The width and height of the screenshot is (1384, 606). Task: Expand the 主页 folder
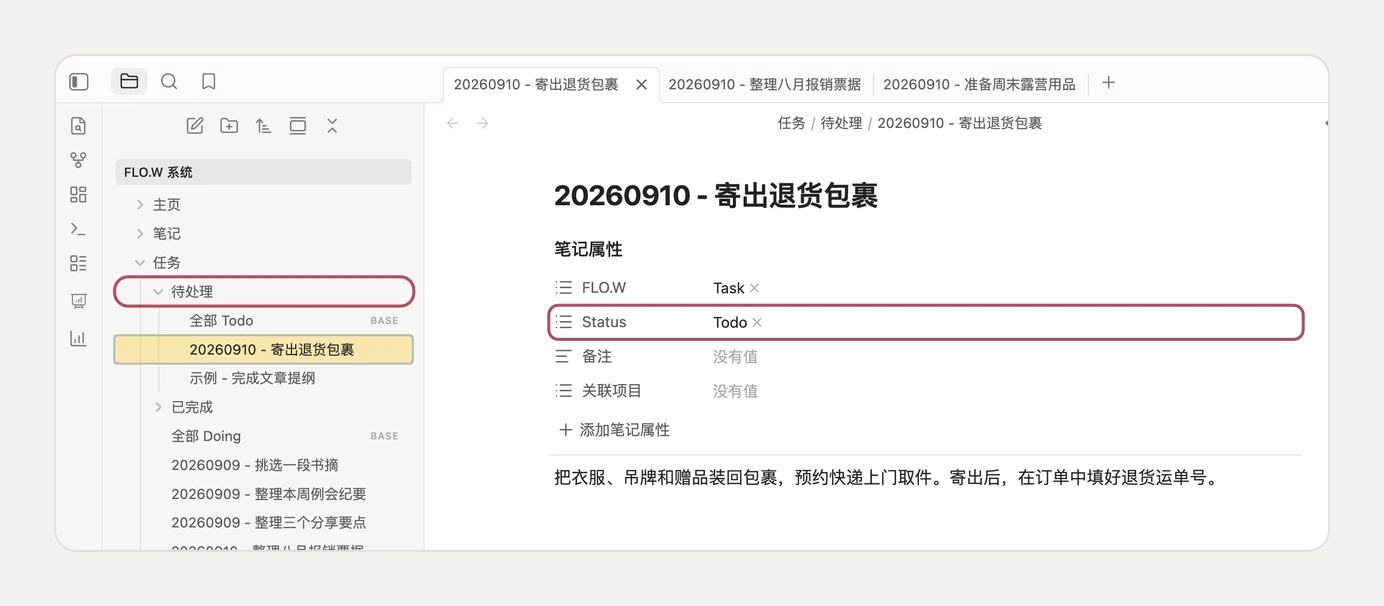140,205
